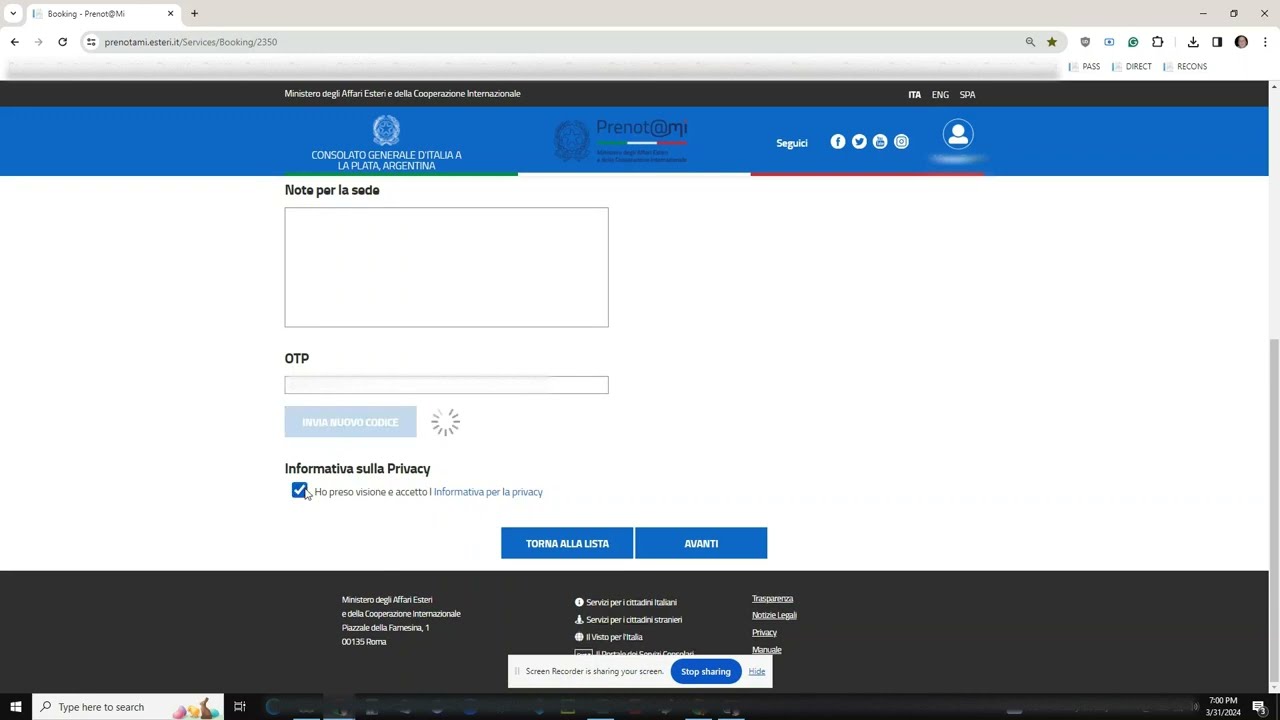Open browser Downloads icon

(1193, 42)
